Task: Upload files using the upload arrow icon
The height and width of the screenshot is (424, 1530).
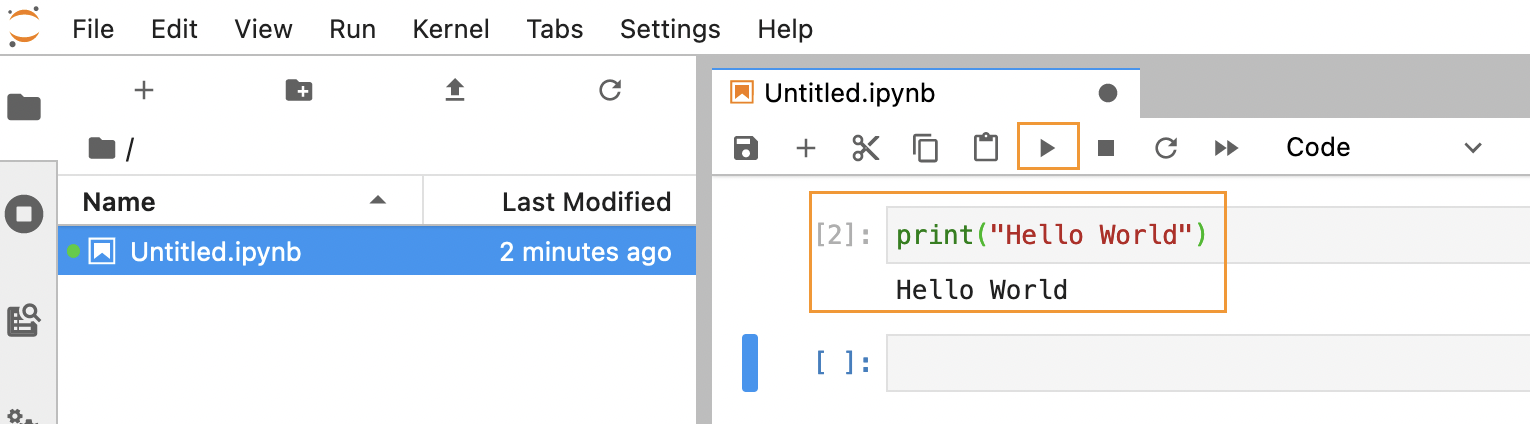Action: point(455,91)
